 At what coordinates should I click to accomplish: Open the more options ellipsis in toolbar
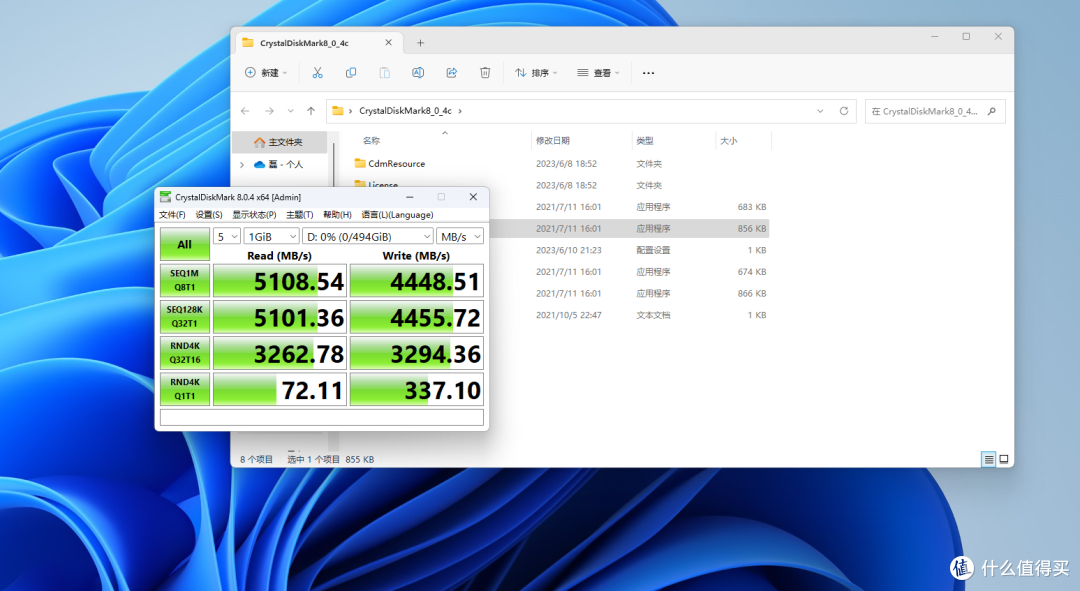pos(648,73)
